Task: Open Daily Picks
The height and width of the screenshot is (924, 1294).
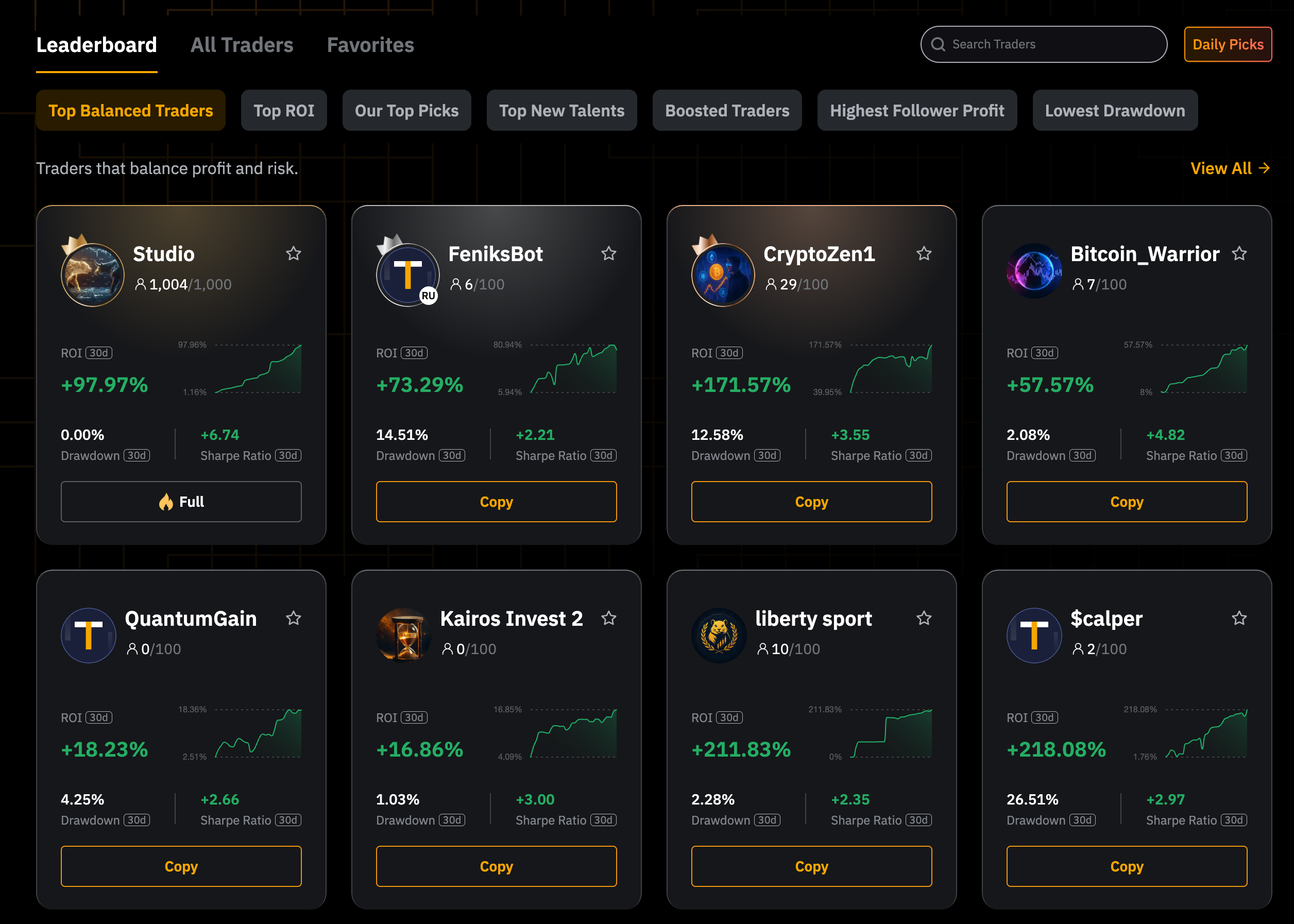Action: (x=1228, y=44)
